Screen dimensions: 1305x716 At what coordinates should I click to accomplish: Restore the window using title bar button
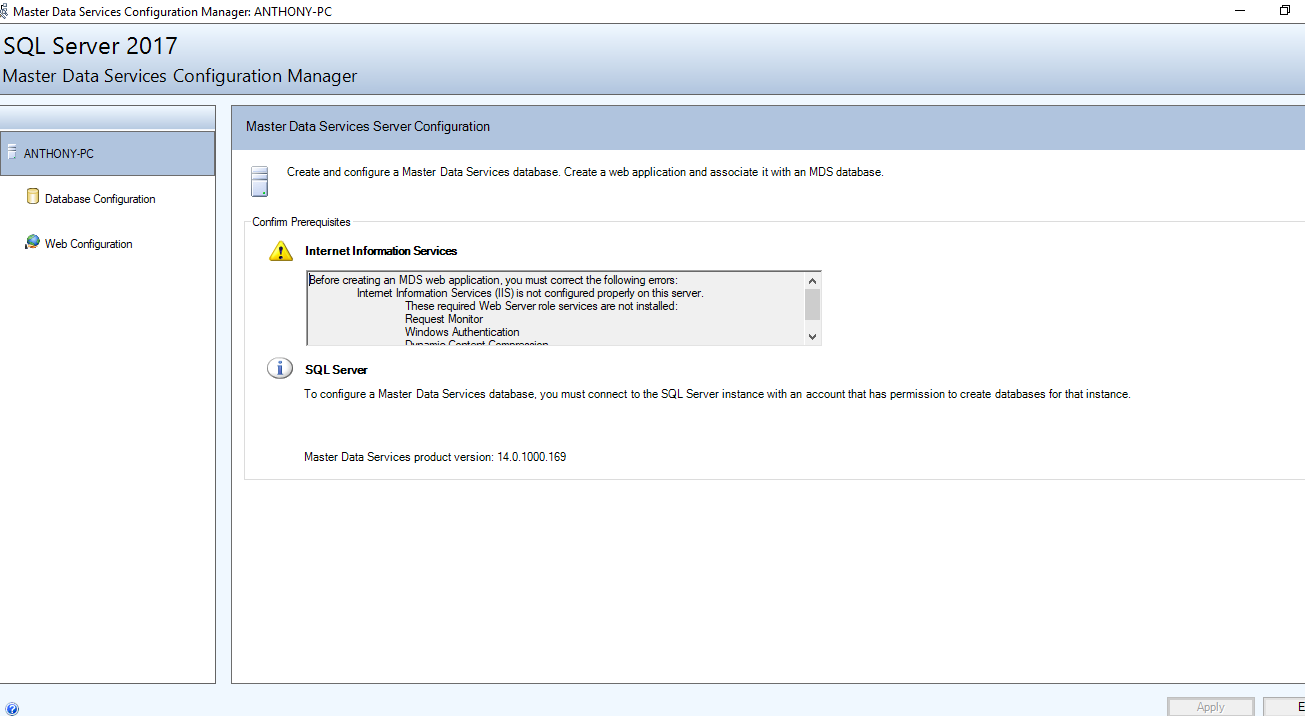click(x=1285, y=10)
